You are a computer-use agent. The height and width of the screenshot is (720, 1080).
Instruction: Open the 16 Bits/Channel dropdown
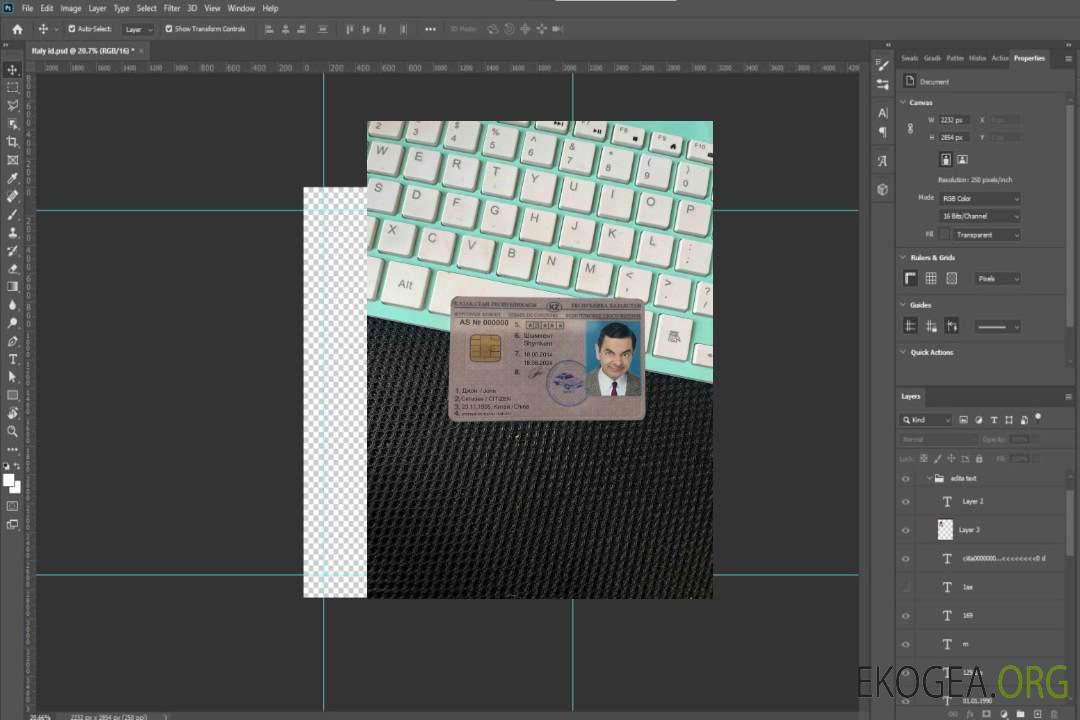click(x=979, y=216)
